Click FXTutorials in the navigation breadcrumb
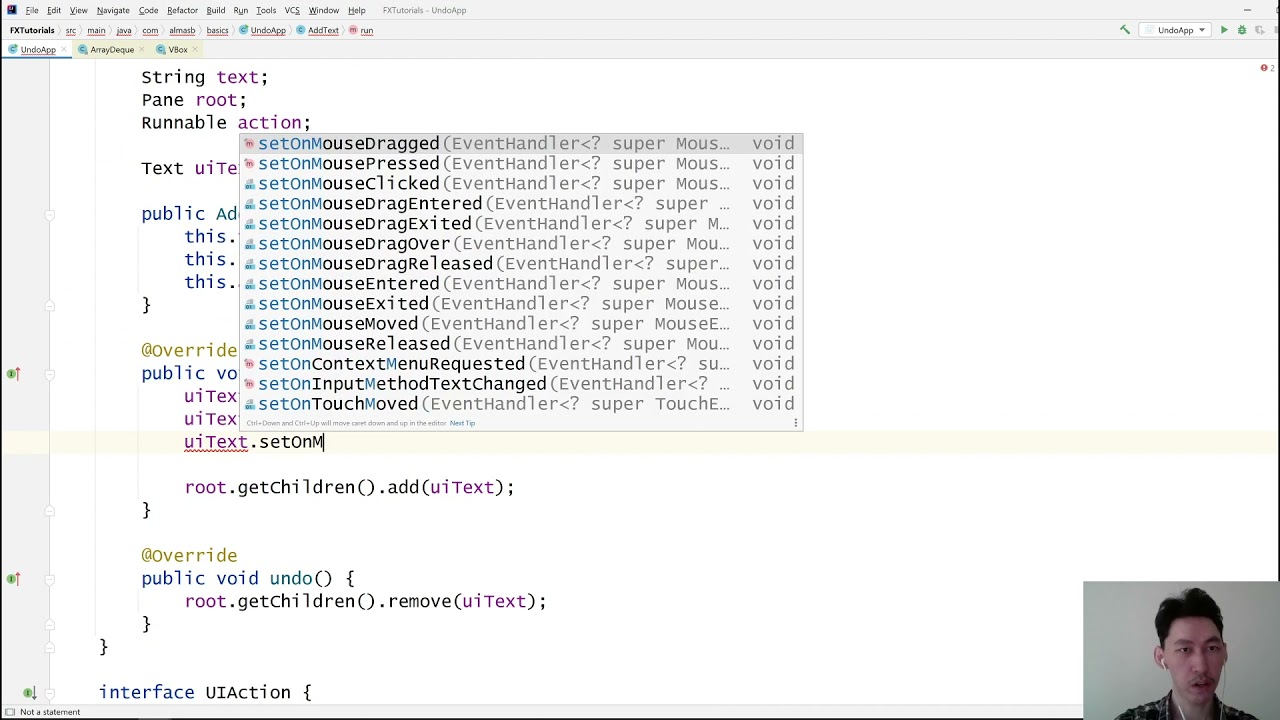1280x720 pixels. (32, 30)
